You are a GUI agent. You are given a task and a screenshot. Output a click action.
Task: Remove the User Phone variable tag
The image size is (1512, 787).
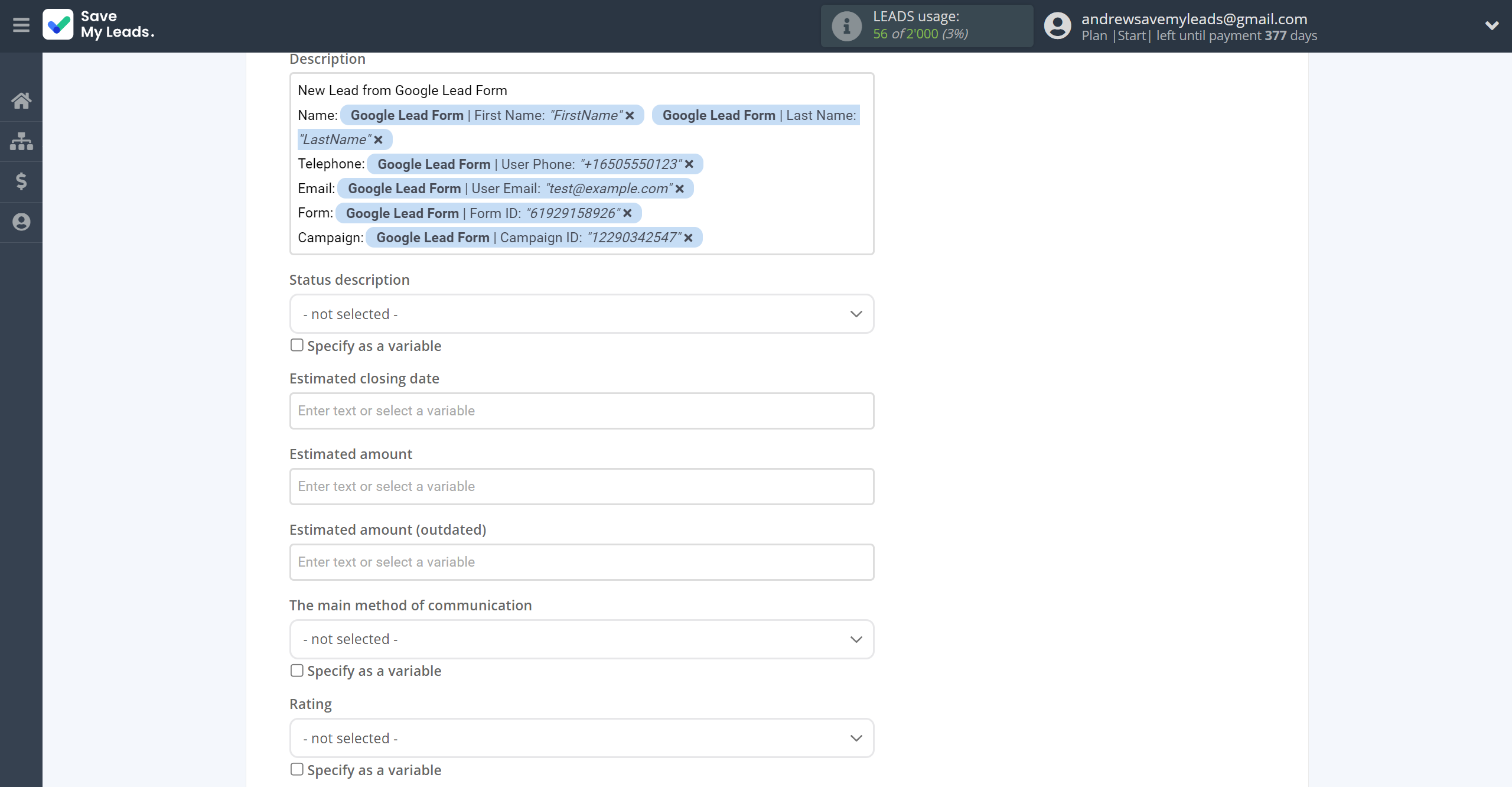tap(689, 164)
